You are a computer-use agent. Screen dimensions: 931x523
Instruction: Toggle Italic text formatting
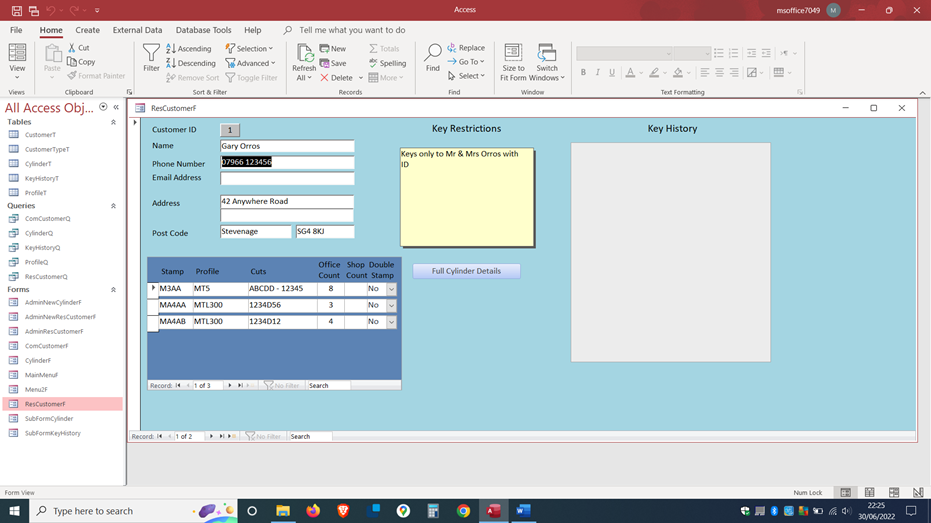click(598, 73)
